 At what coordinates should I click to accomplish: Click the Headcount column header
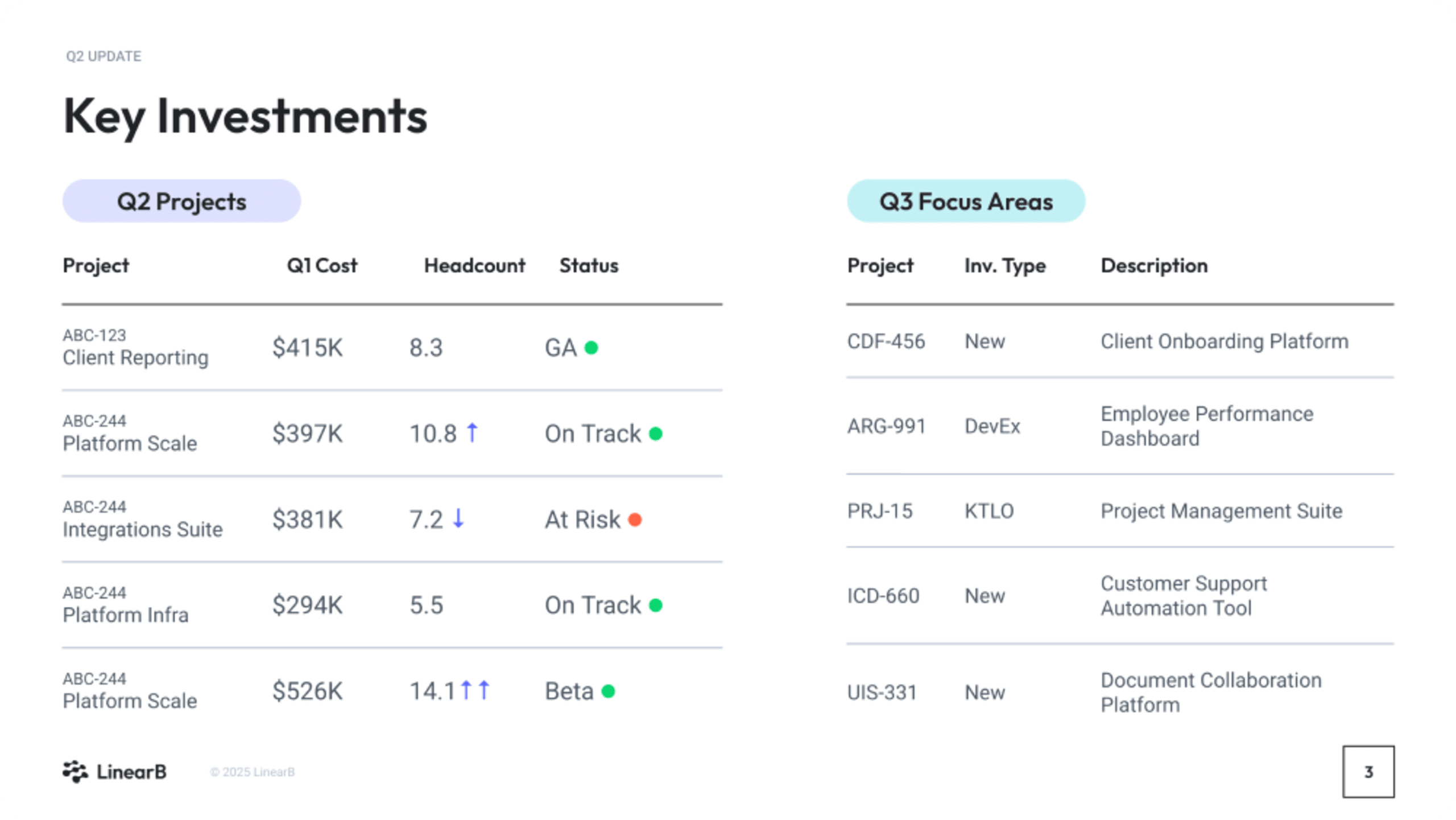tap(474, 265)
